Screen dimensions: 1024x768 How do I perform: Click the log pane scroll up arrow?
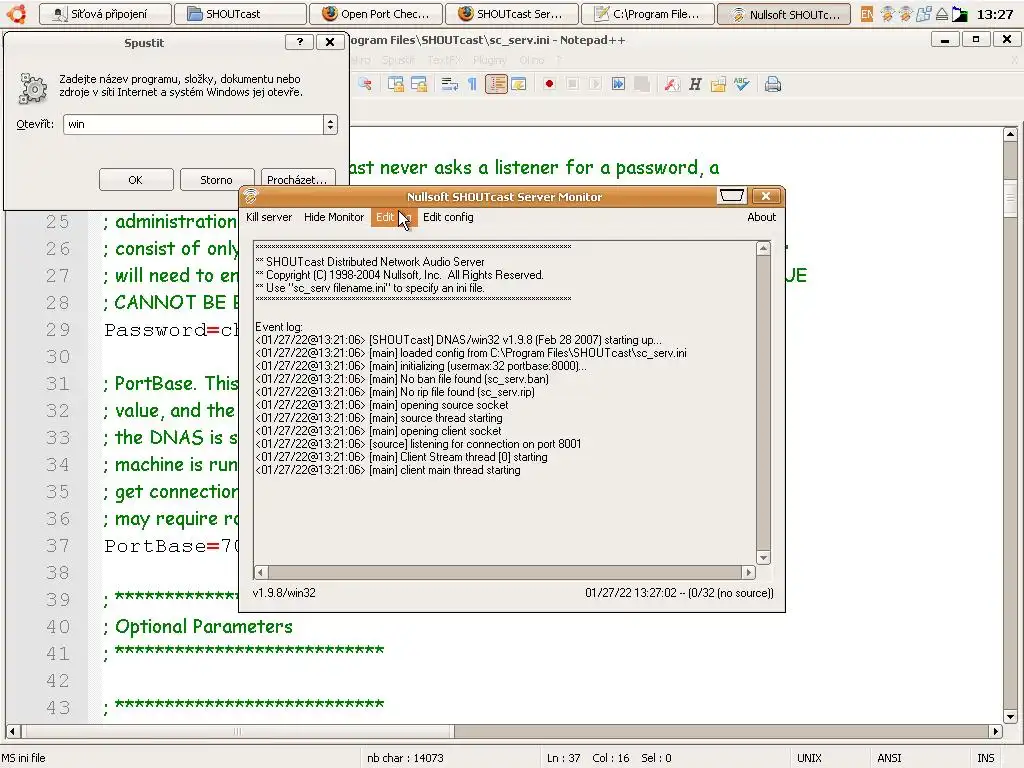[763, 248]
